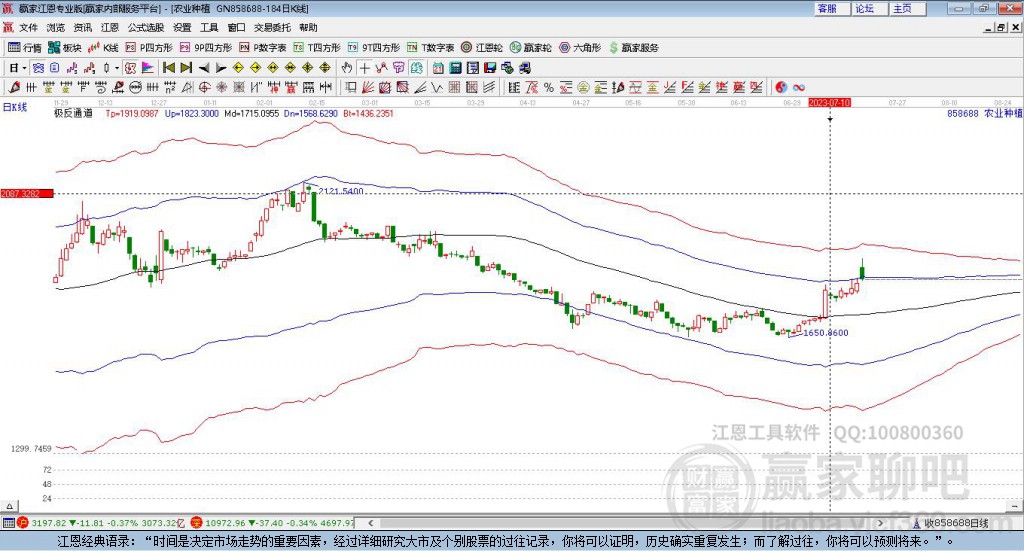Toggle the highlighted brain-shaped analysis icon
The height and width of the screenshot is (551, 1024).
[x=417, y=68]
